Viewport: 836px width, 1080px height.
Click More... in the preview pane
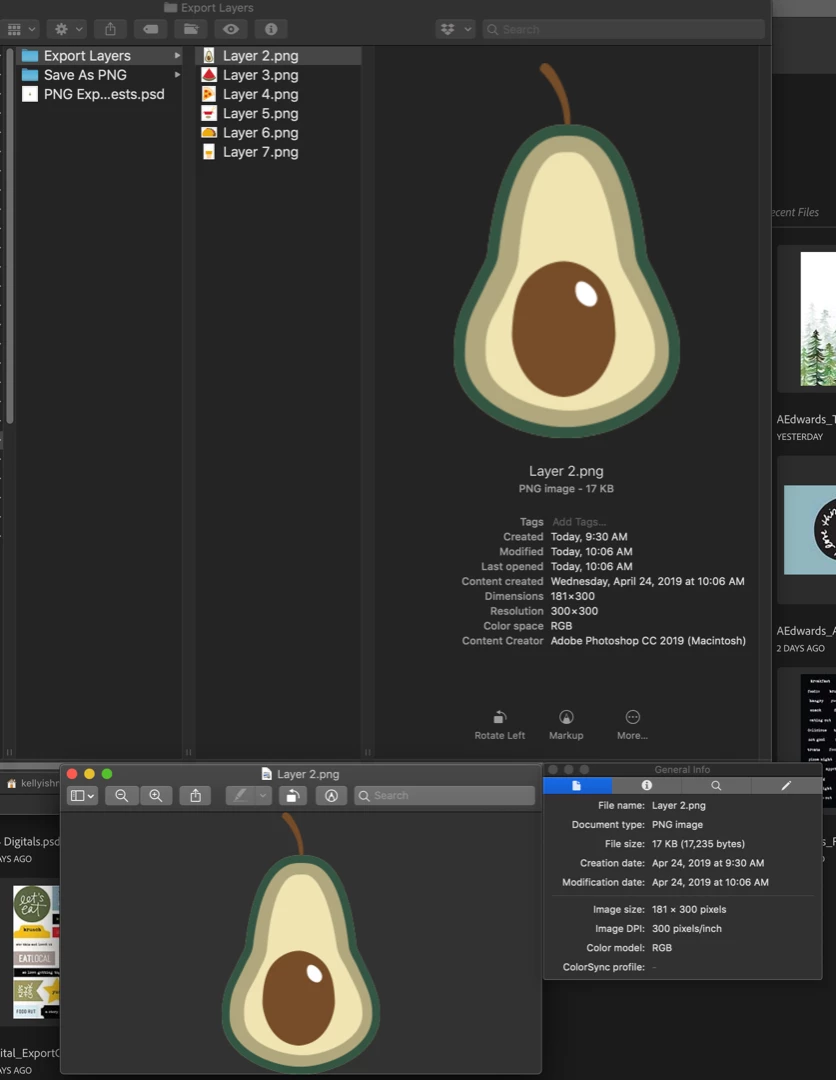point(632,725)
